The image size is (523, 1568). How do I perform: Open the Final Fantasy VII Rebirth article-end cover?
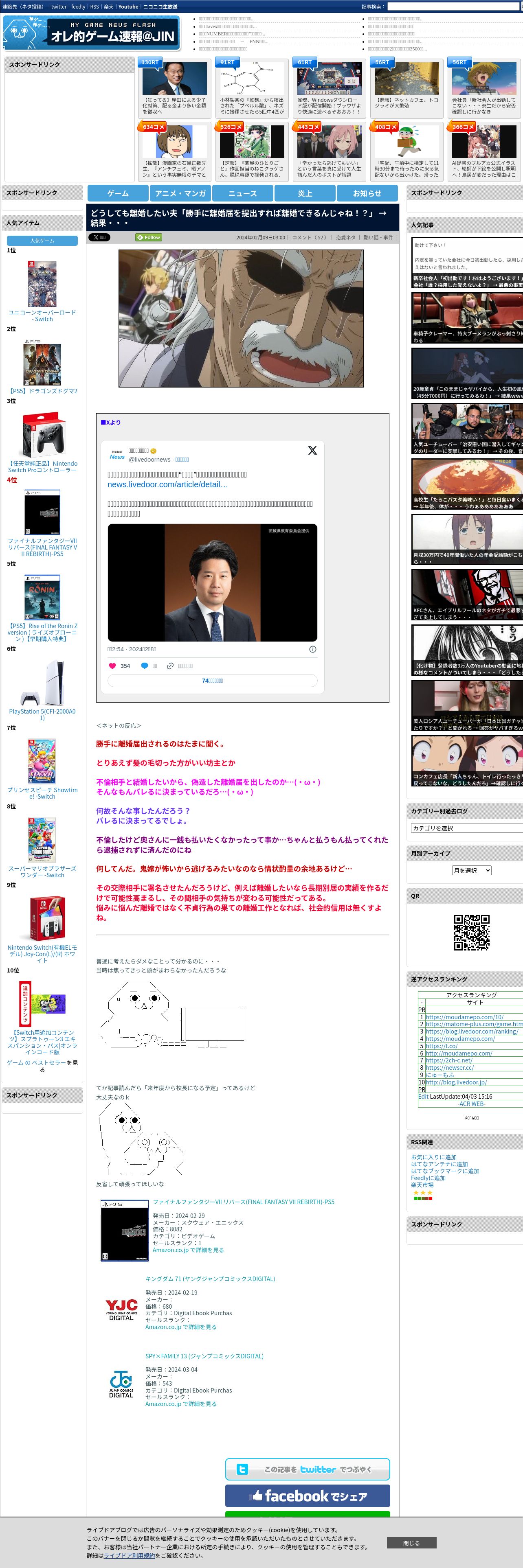[x=125, y=1230]
